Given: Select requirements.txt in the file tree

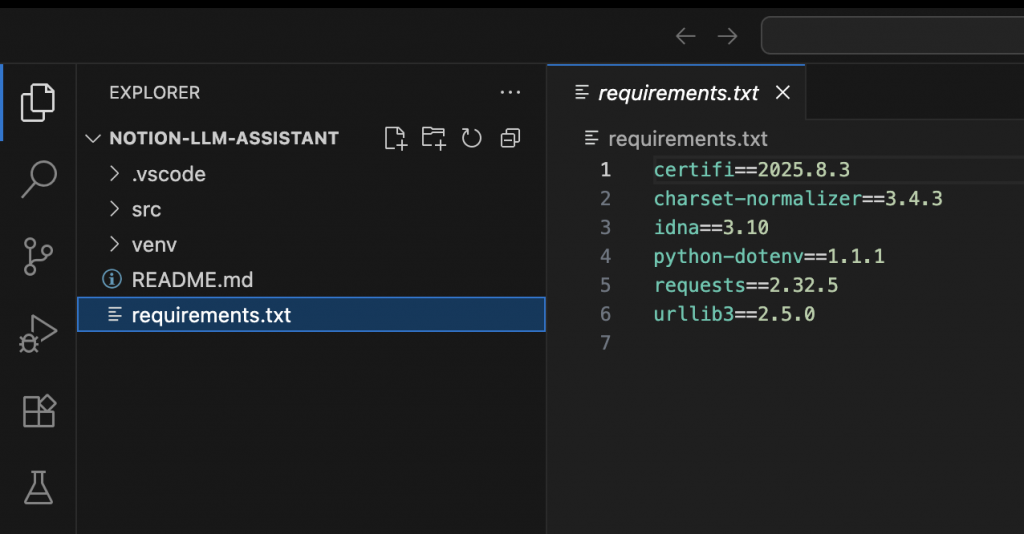Looking at the screenshot, I should click(211, 315).
